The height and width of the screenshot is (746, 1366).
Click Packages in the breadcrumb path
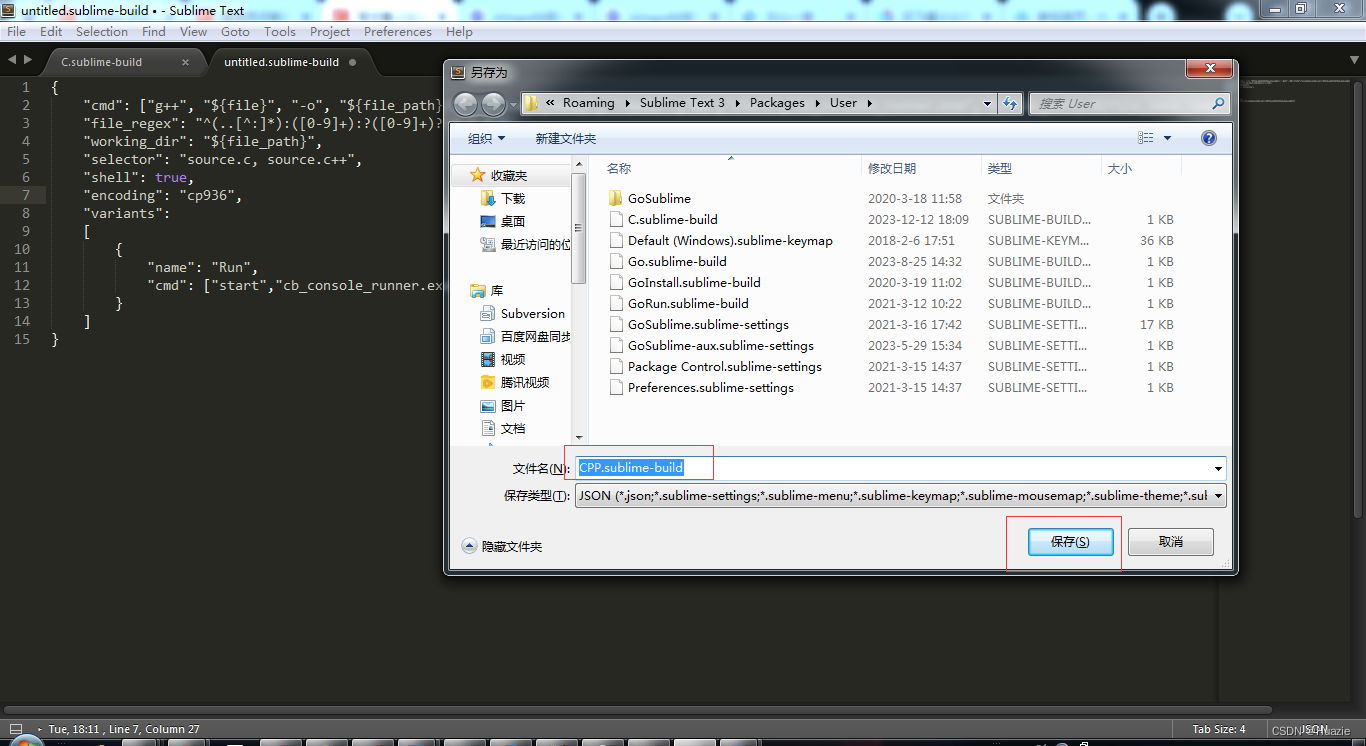(x=777, y=102)
